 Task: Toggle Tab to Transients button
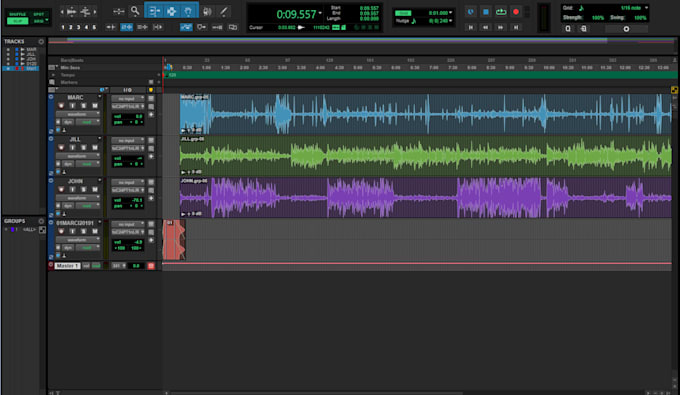point(111,27)
